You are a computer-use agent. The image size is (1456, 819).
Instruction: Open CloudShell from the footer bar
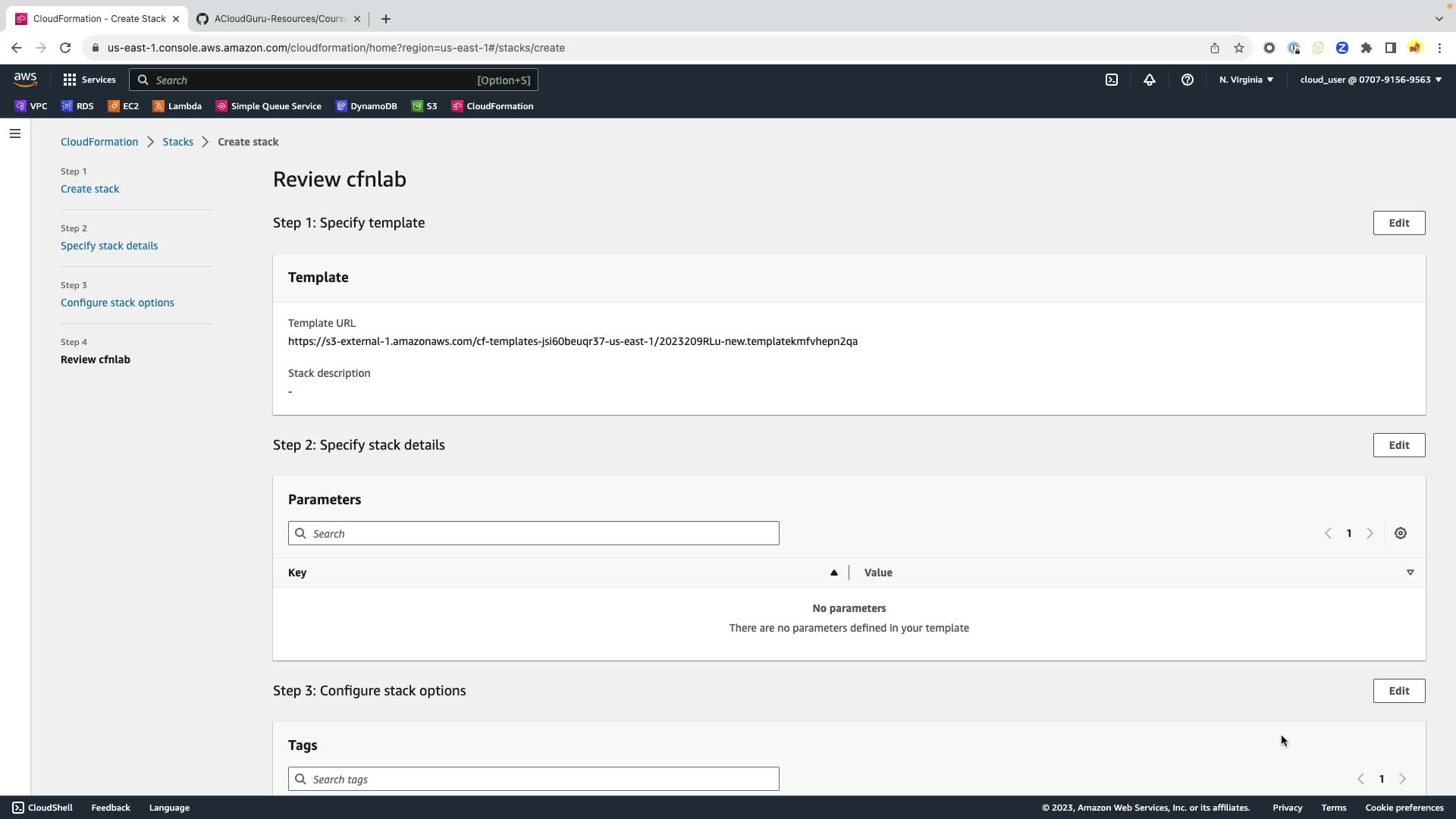point(42,808)
